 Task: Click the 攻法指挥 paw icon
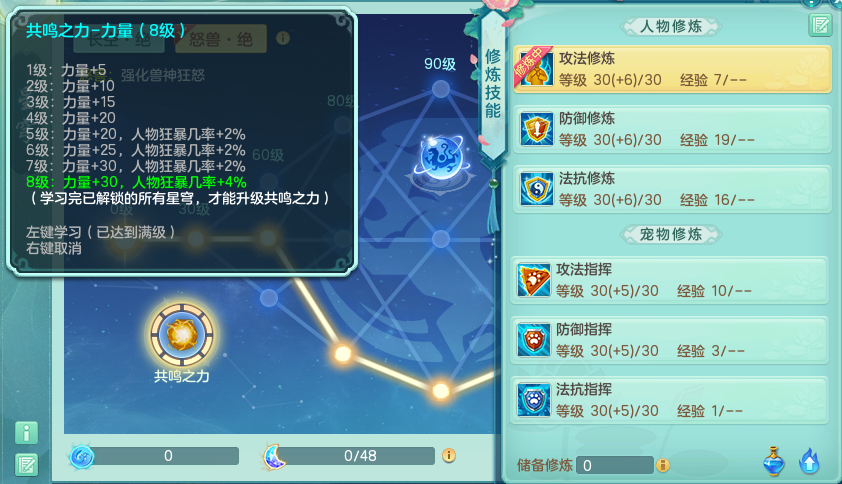point(533,280)
